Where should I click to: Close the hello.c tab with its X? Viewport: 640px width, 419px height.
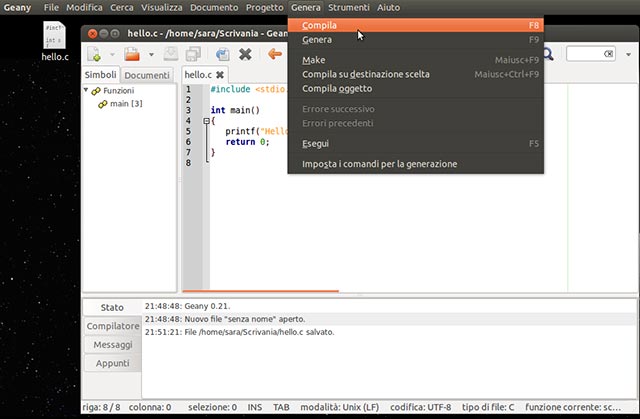[x=220, y=75]
